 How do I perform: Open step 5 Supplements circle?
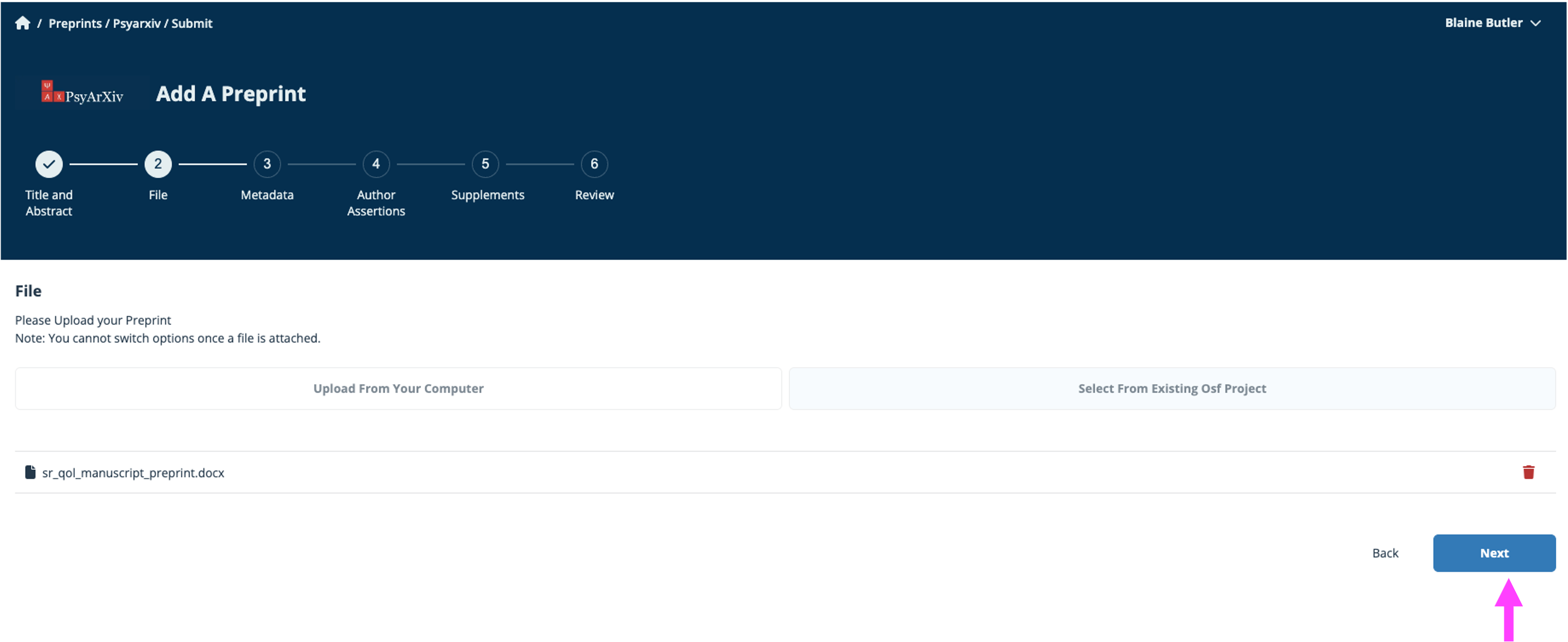coord(485,164)
